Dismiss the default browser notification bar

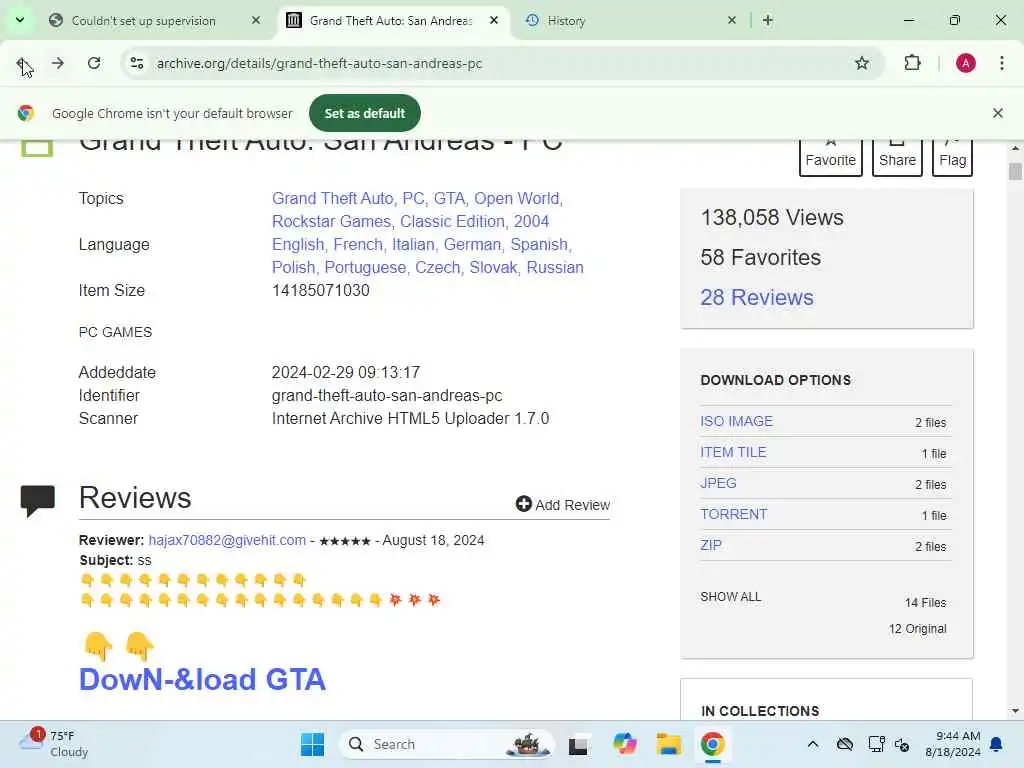point(998,113)
